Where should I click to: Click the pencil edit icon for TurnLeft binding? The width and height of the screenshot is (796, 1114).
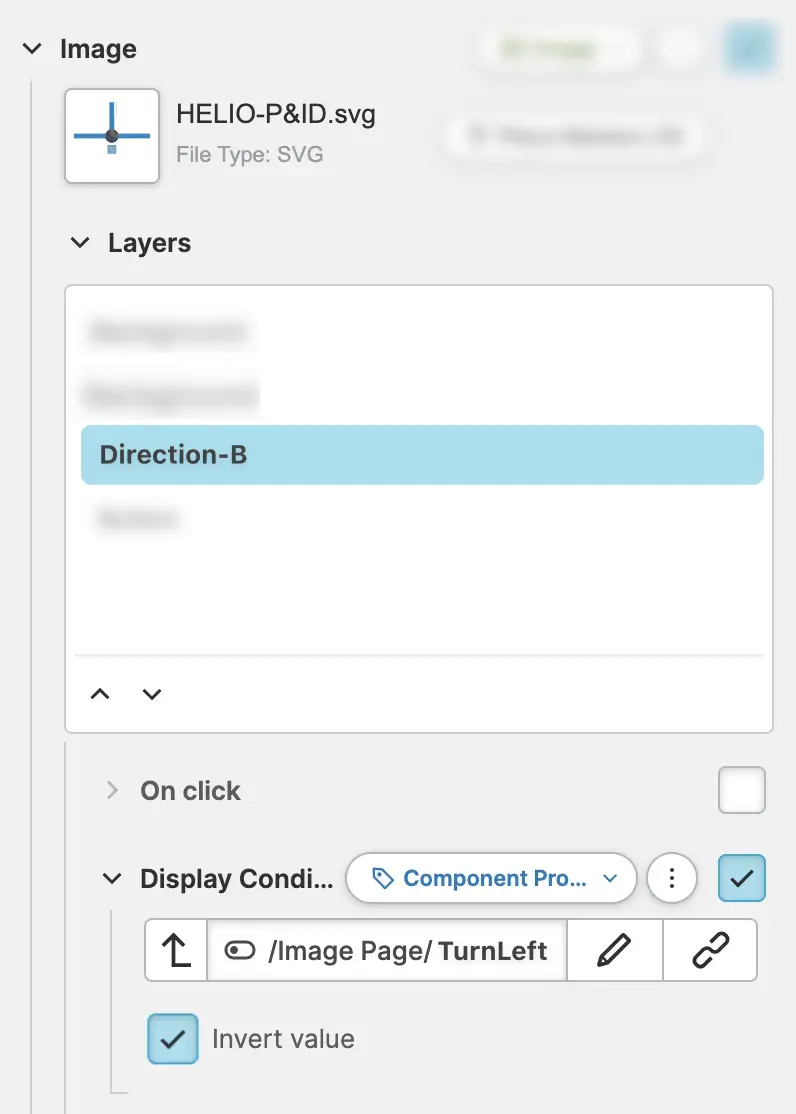point(614,950)
